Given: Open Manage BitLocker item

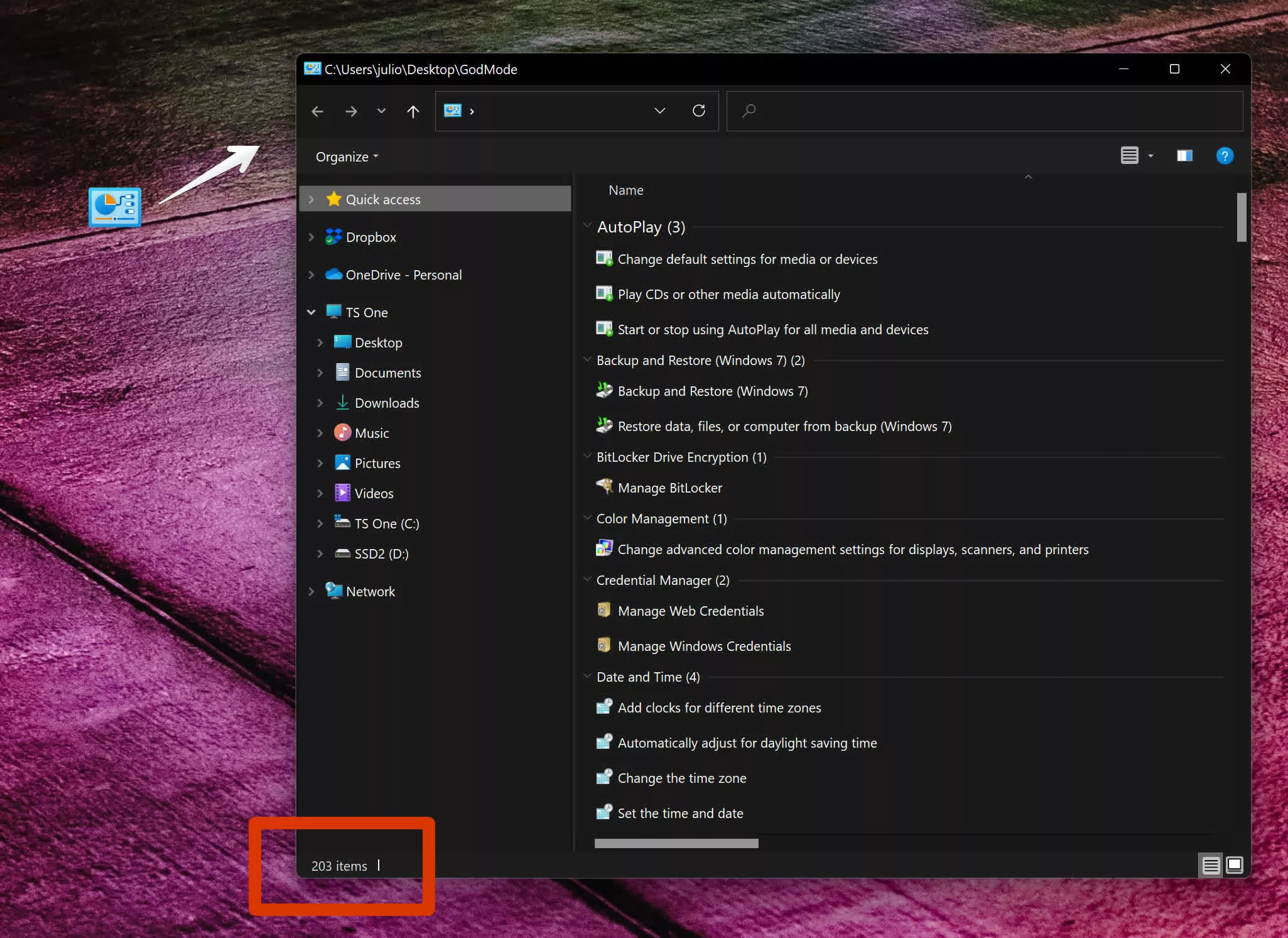Looking at the screenshot, I should [669, 488].
